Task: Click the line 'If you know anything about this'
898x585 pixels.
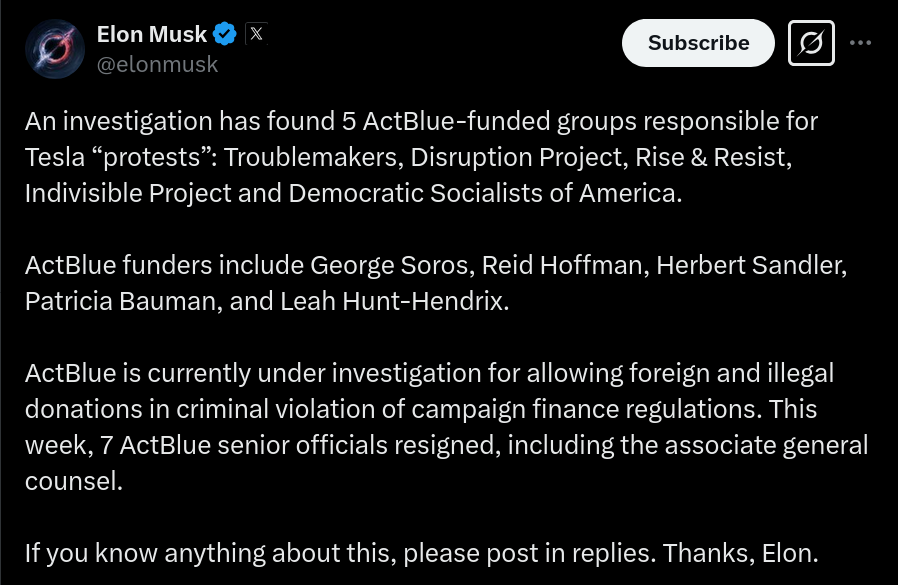Action: point(210,553)
